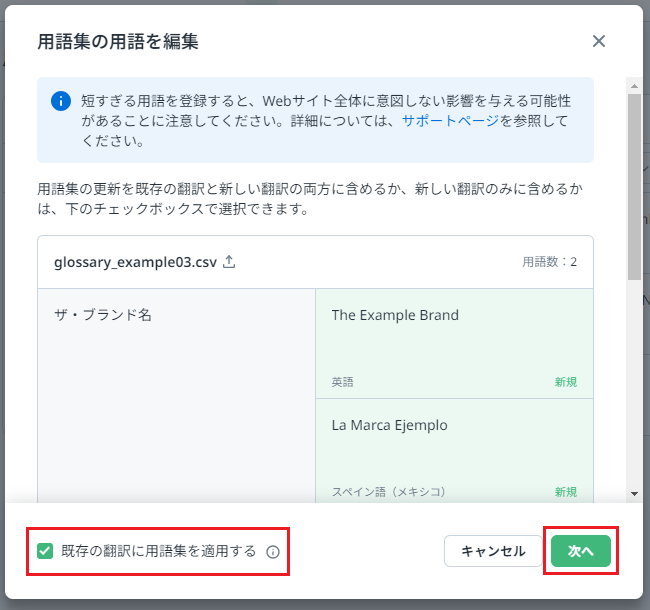Image resolution: width=650 pixels, height=610 pixels.
Task: Toggle the 既存の翻訳に用語集を適用する checkbox
Action: (45, 551)
